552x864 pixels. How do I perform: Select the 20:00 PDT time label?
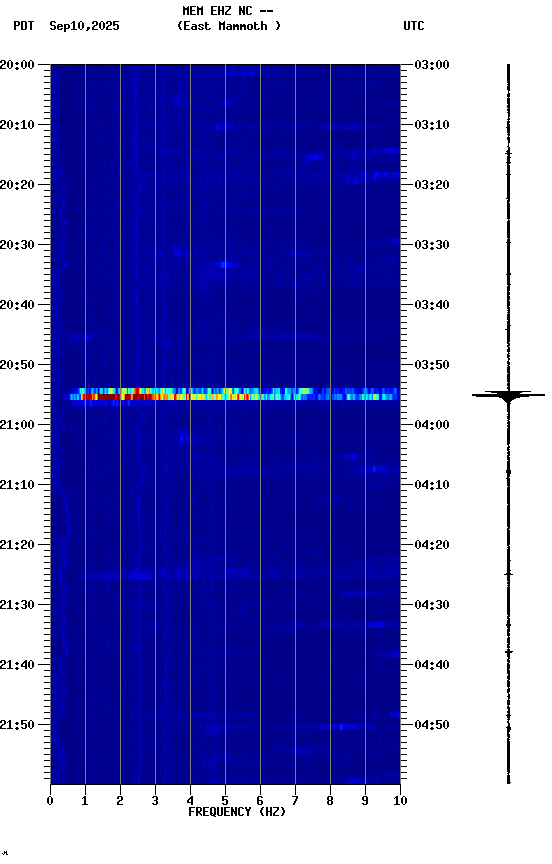pos(17,65)
